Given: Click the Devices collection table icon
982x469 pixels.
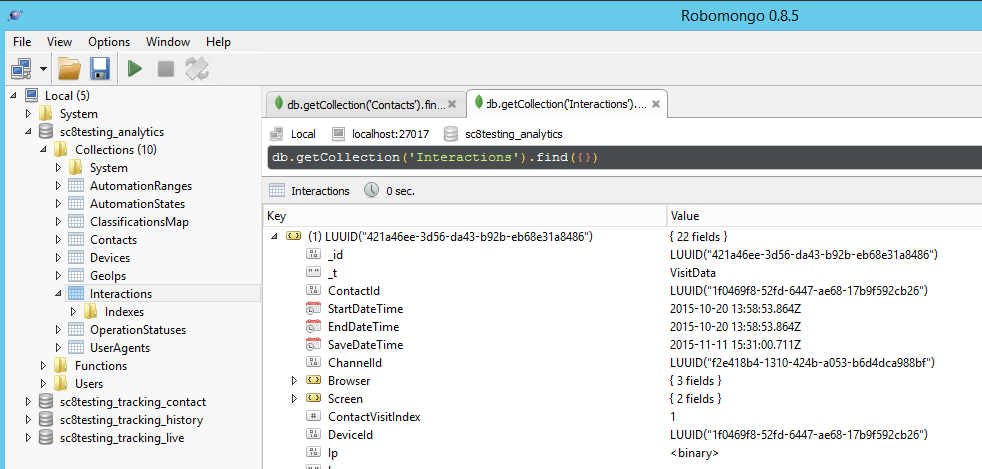Looking at the screenshot, I should [x=76, y=257].
